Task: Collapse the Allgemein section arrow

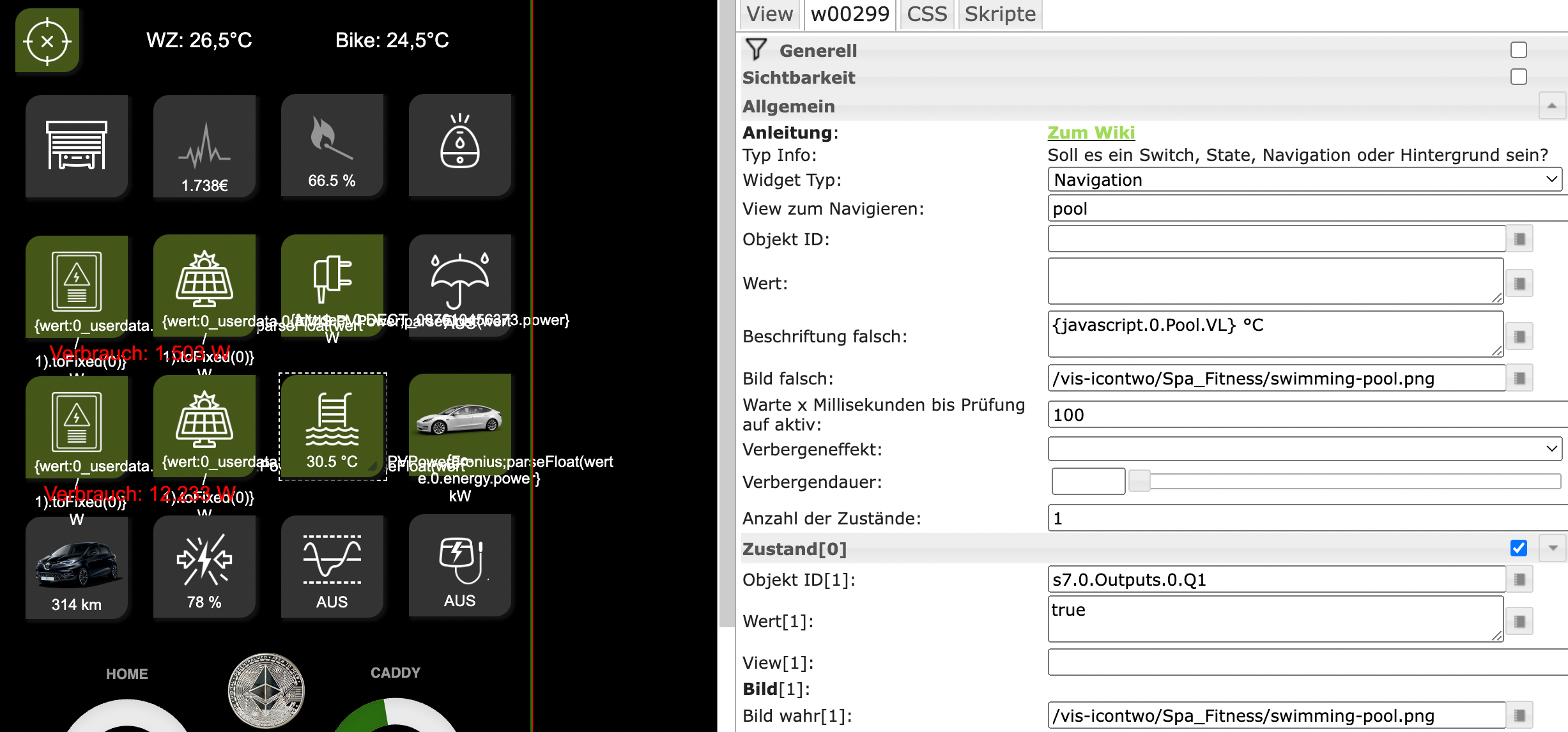Action: (1551, 106)
